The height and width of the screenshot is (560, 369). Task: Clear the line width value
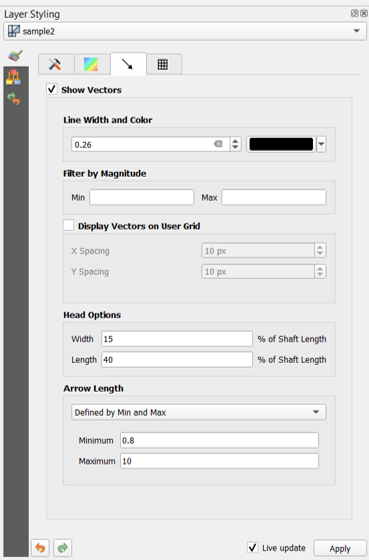click(218, 144)
